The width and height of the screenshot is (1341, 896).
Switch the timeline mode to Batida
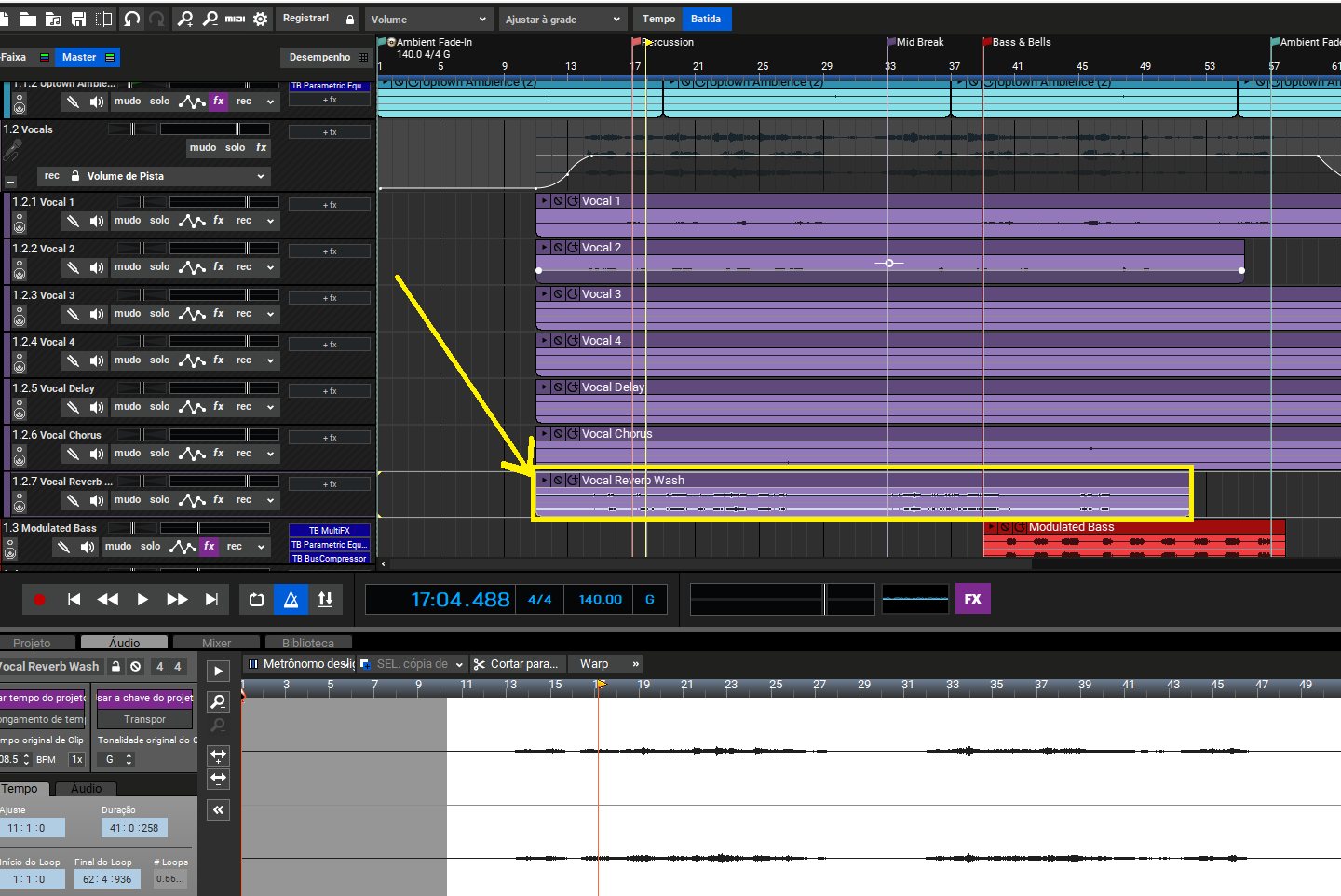click(x=706, y=19)
